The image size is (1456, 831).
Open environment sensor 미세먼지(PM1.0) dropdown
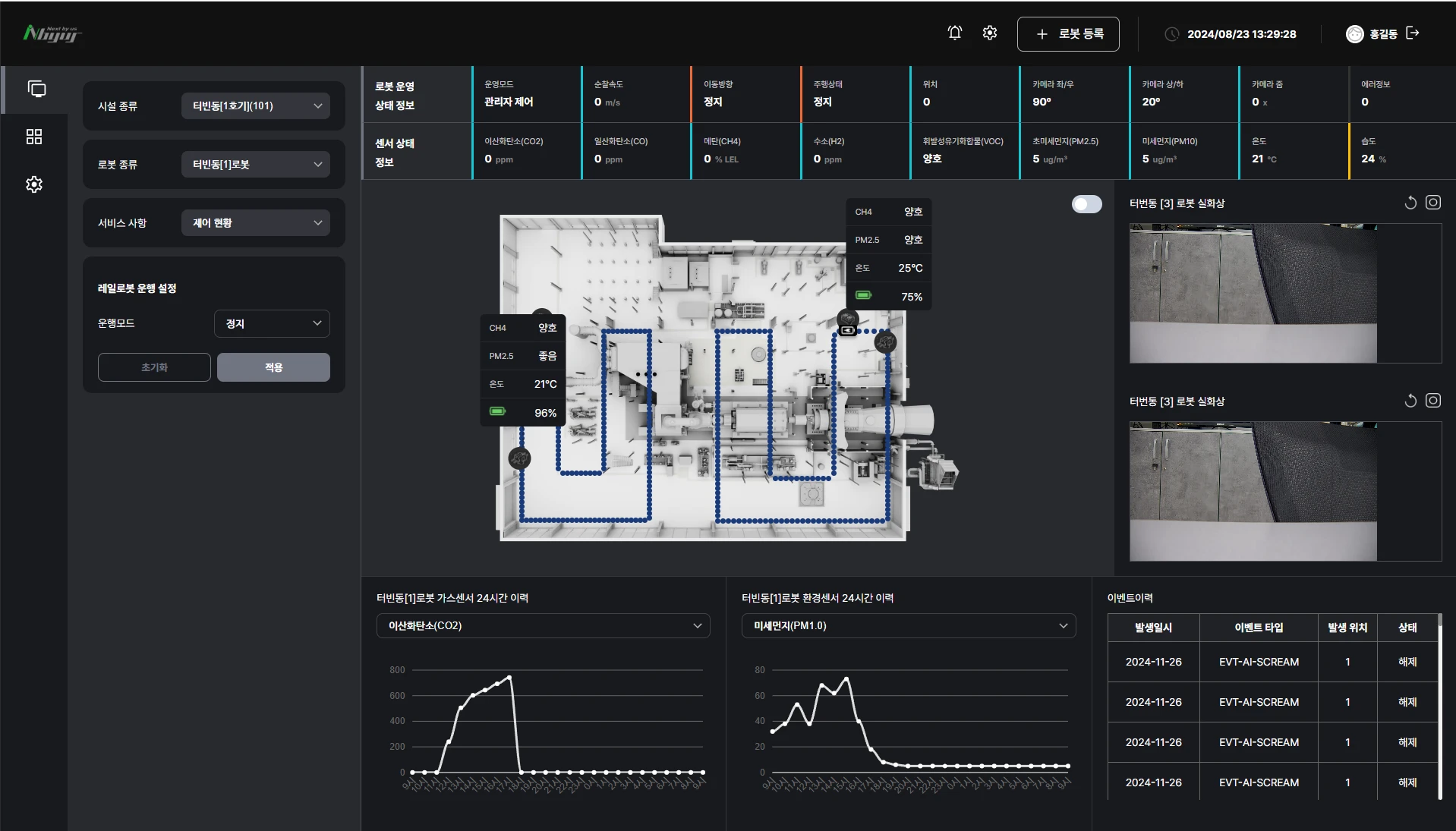[x=908, y=626]
